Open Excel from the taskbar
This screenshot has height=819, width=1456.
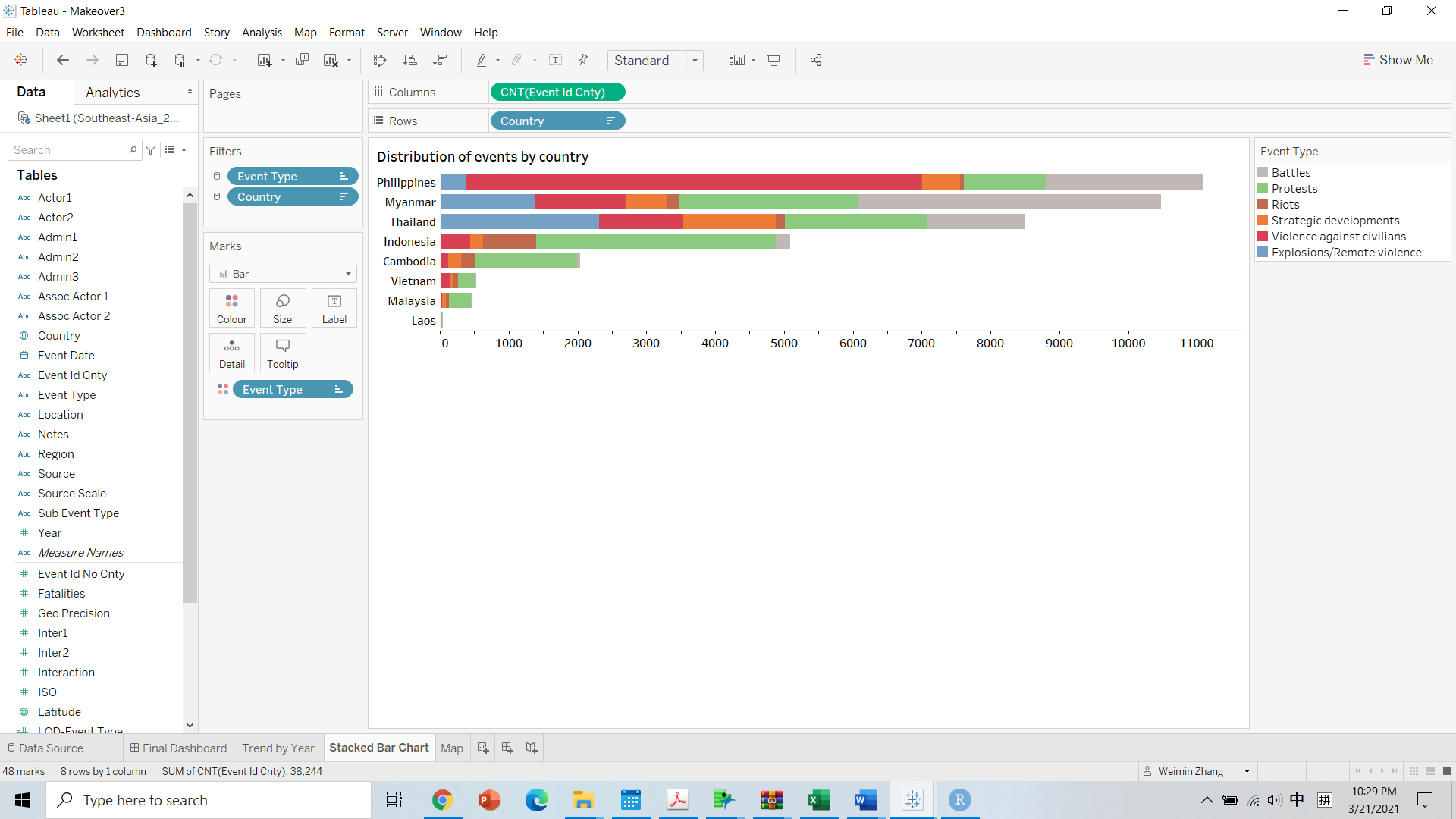pos(818,800)
